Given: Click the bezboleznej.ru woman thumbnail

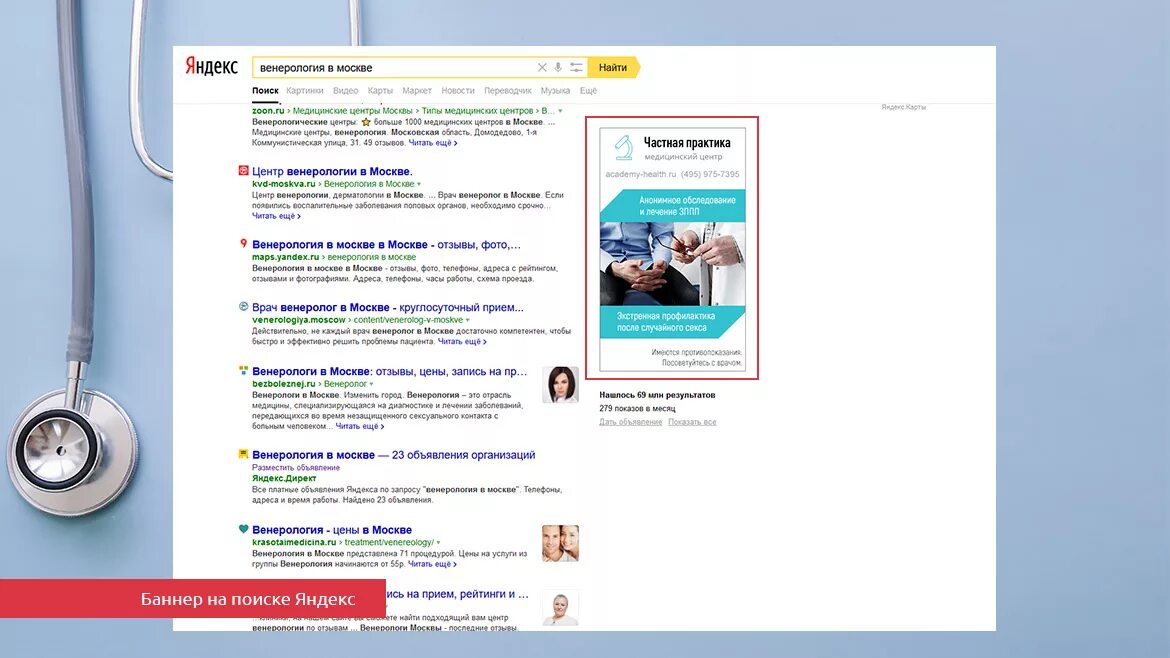Looking at the screenshot, I should (x=560, y=384).
